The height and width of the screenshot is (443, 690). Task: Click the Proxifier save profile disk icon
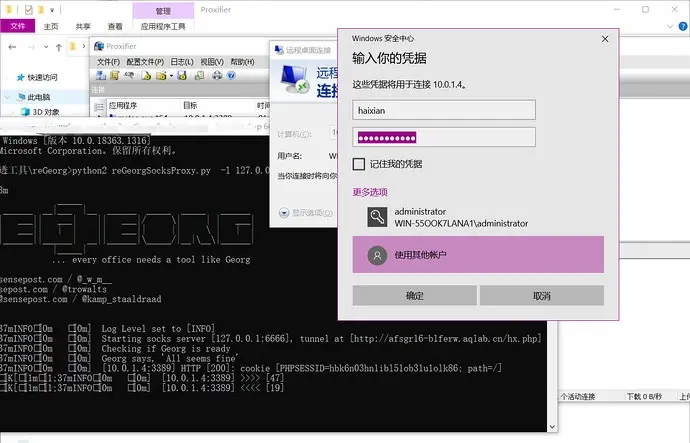[x=182, y=76]
